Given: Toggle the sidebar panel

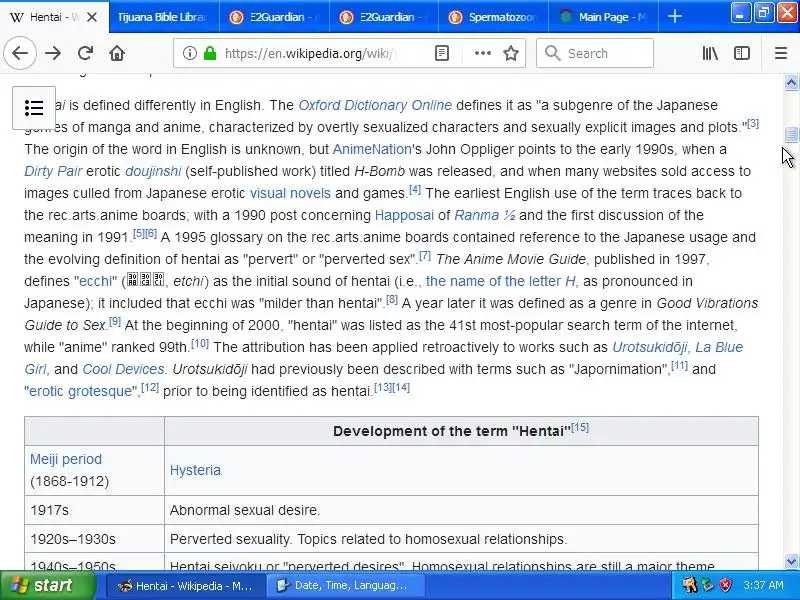Looking at the screenshot, I should [x=742, y=53].
